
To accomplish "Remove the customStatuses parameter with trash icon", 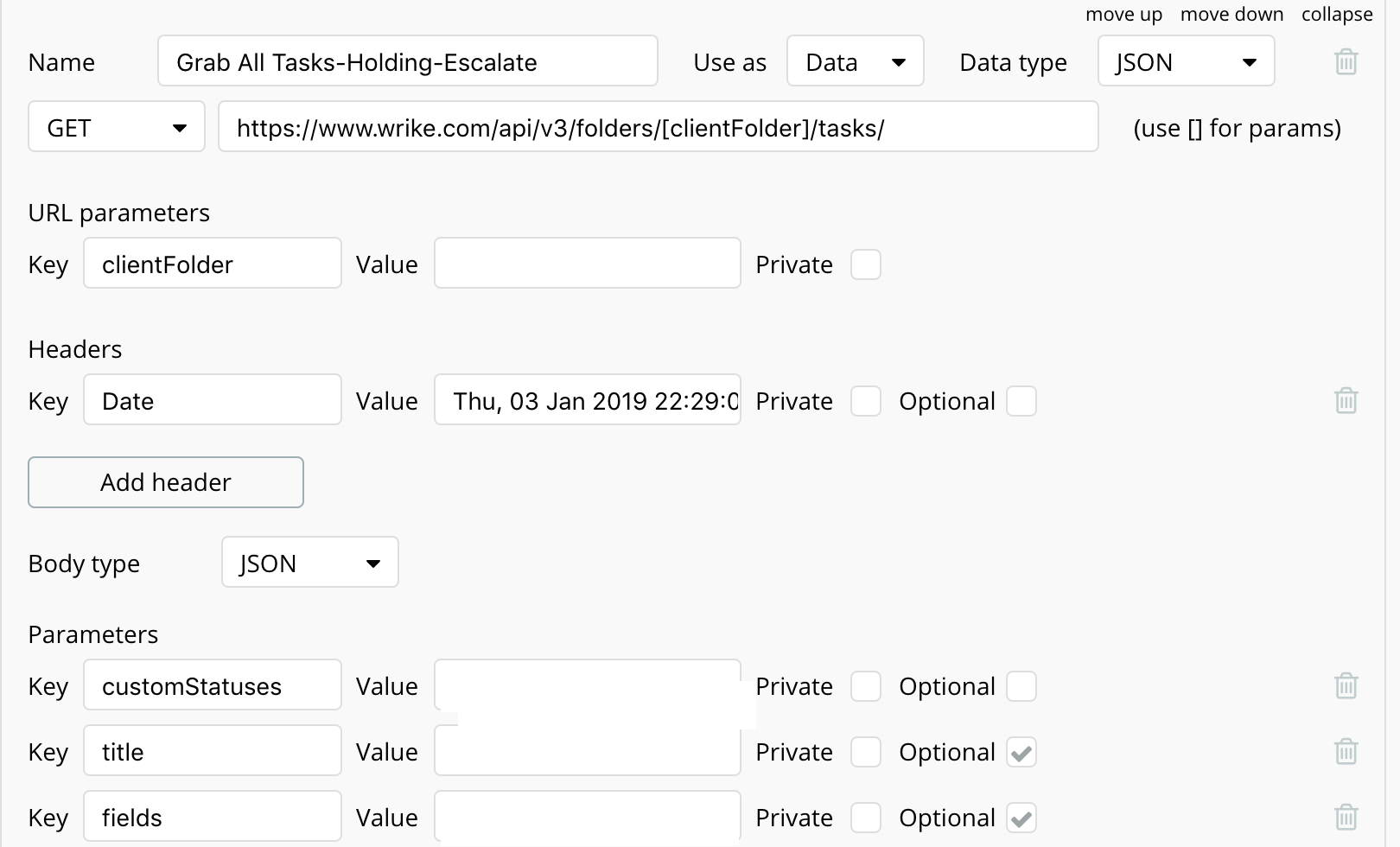I will pos(1346,686).
